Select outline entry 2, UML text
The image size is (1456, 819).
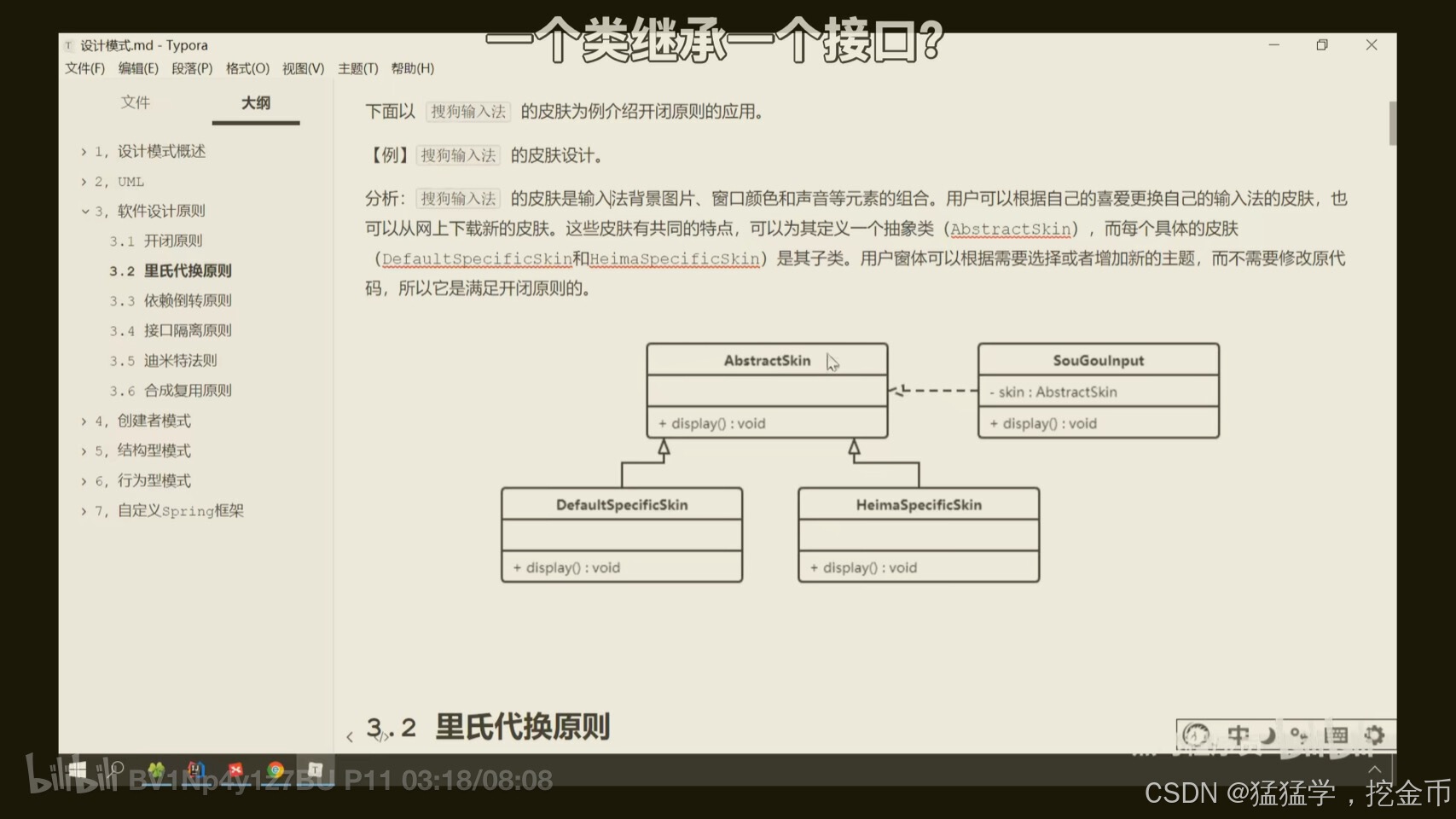pyautogui.click(x=119, y=182)
